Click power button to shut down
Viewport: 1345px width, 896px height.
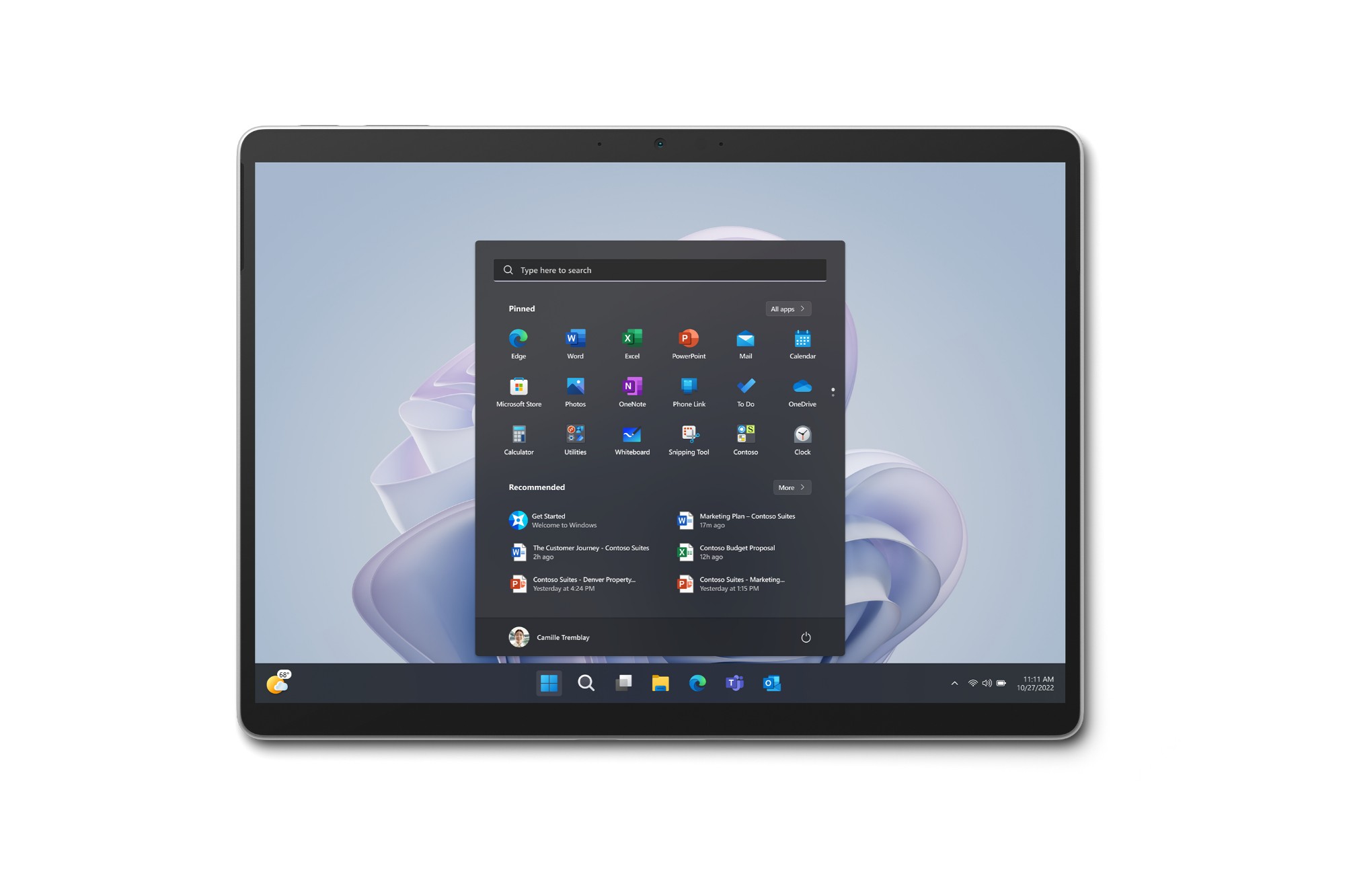pos(807,638)
